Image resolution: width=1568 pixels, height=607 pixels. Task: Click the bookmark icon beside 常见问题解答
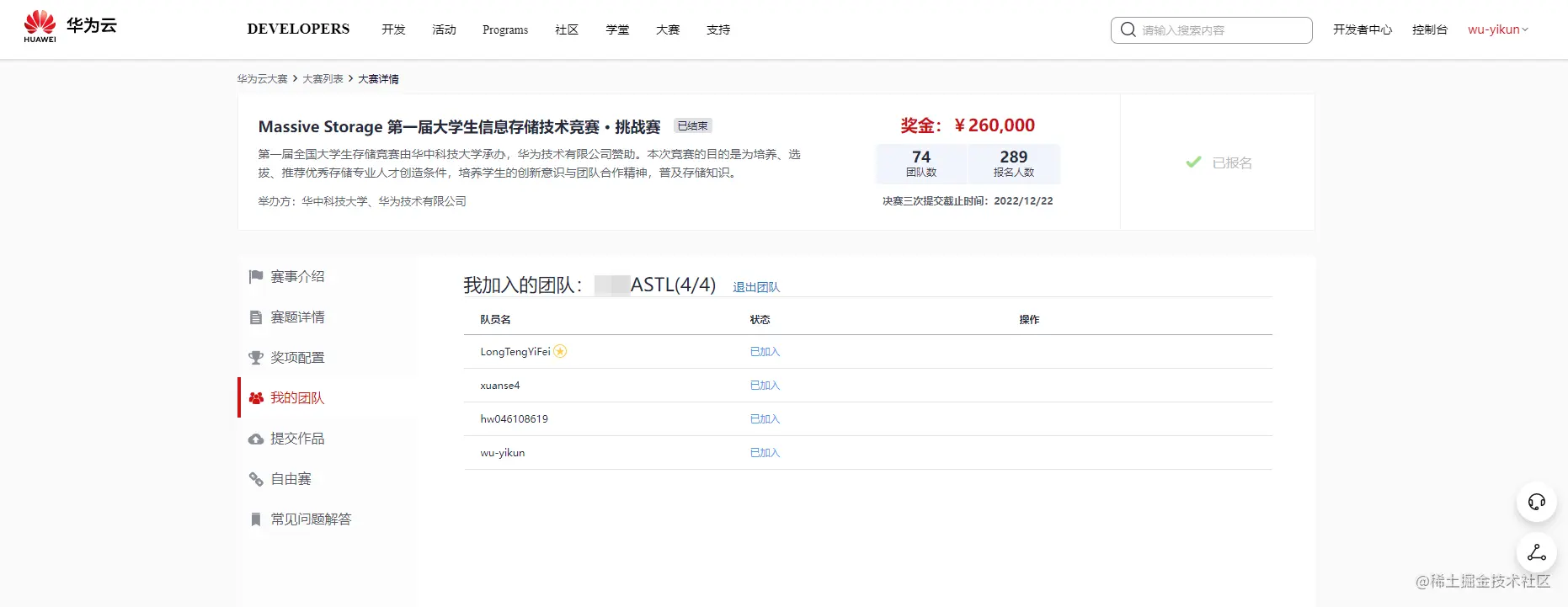coord(256,519)
